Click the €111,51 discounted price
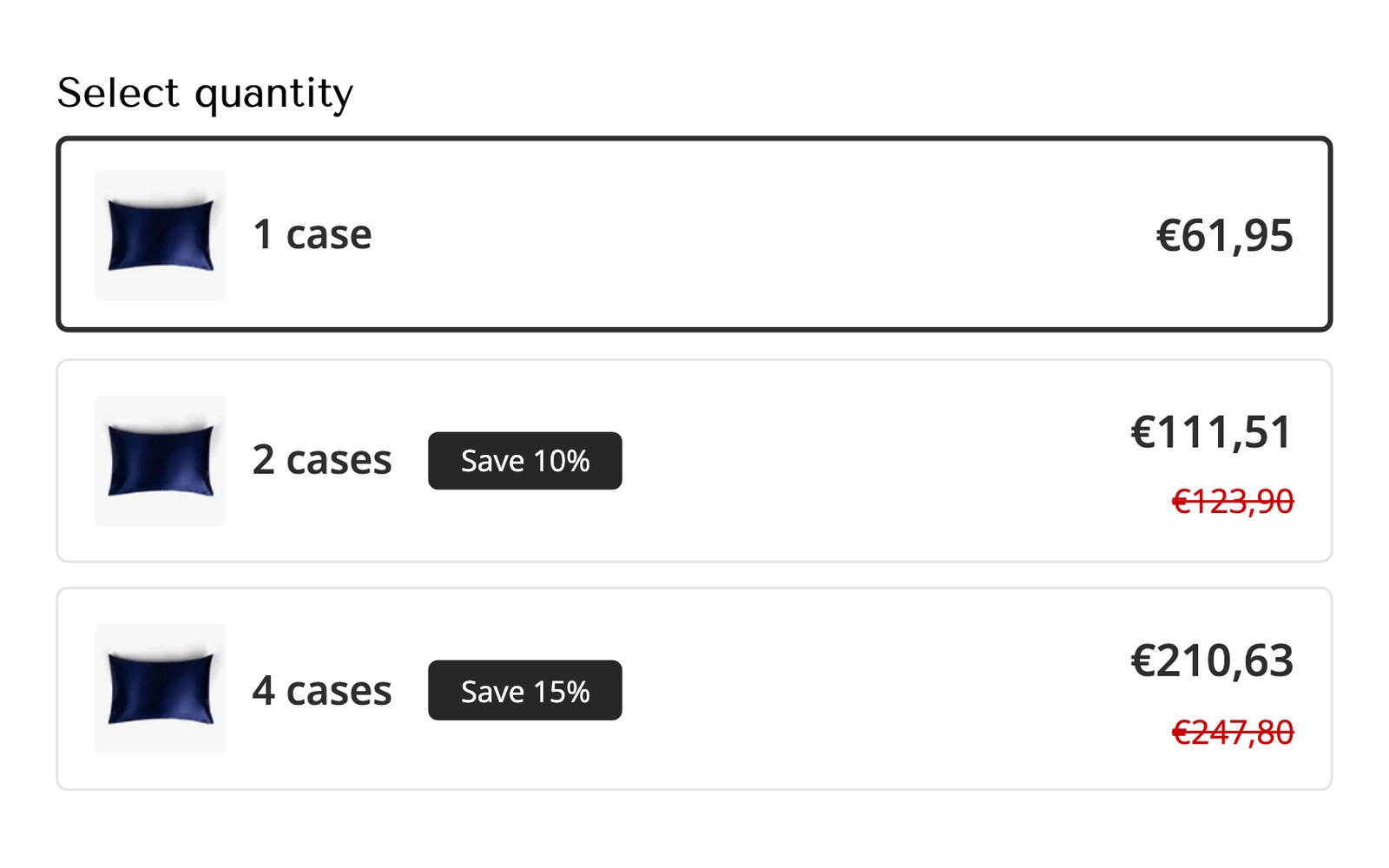The image size is (1389, 868). 1212,432
